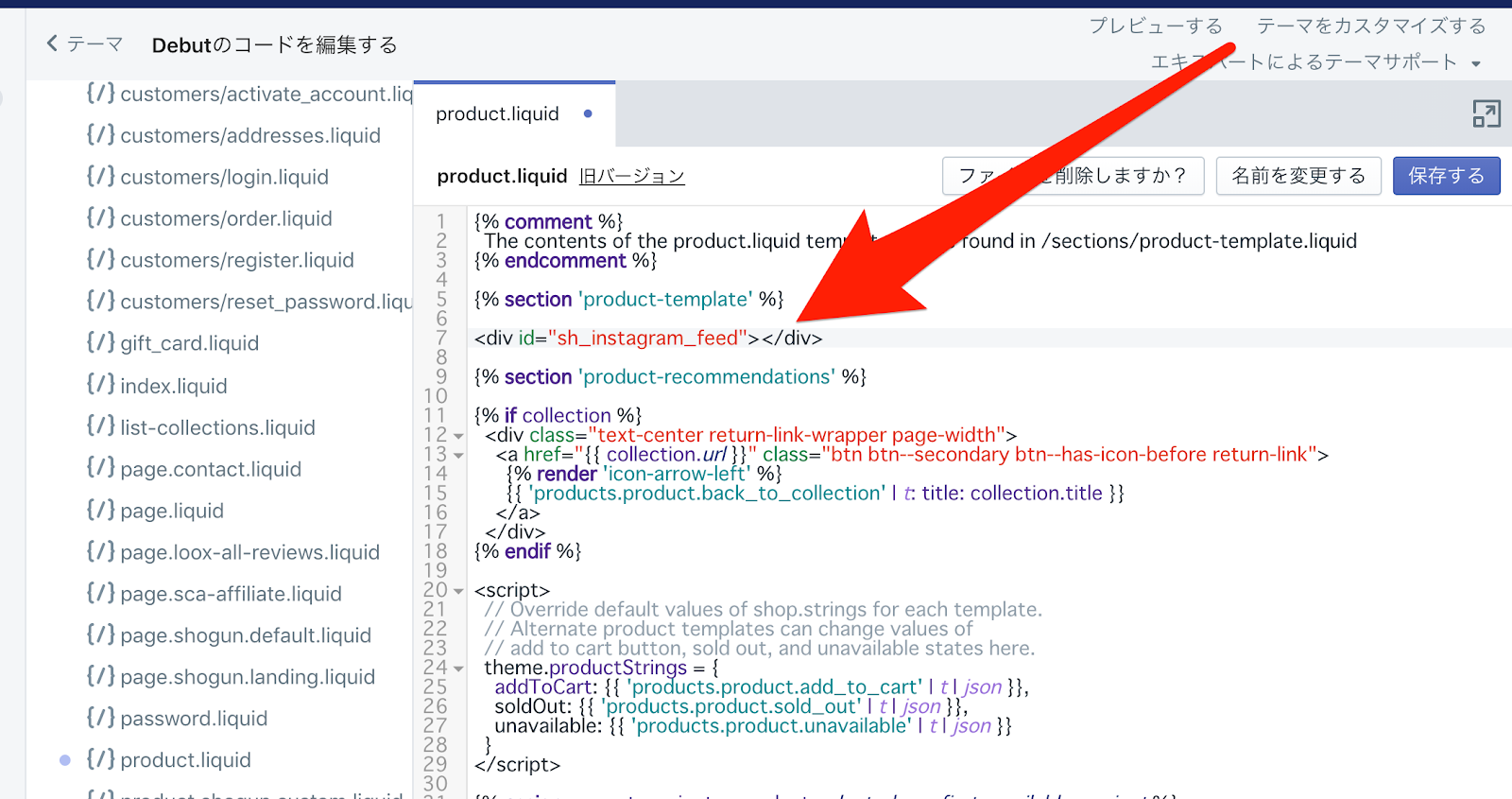Viewport: 1512px width, 799px height.
Task: Click liquid icon beside page.loox-all-reviews.liquid
Action: click(100, 551)
